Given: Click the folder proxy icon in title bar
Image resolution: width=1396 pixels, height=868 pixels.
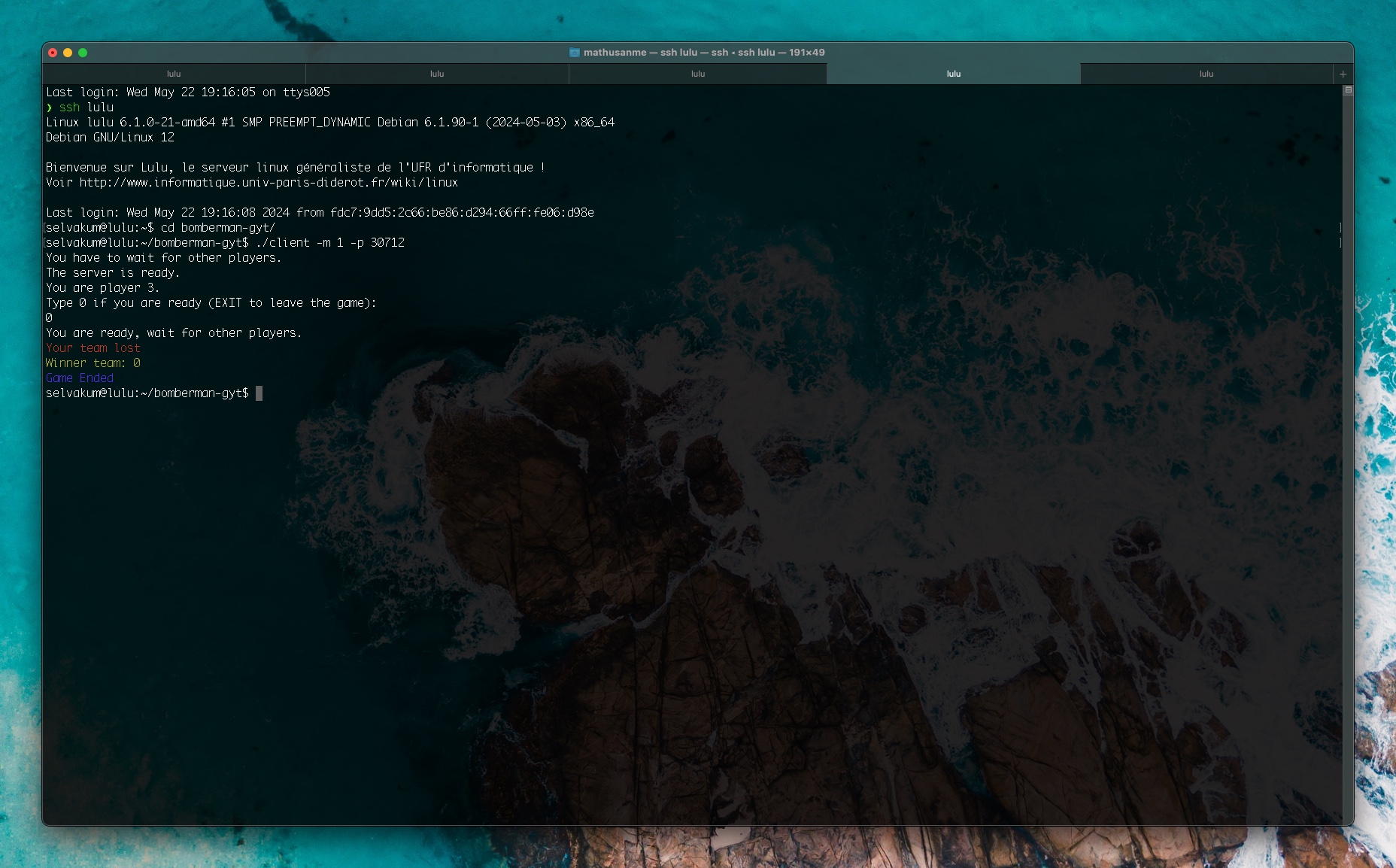Looking at the screenshot, I should pyautogui.click(x=575, y=53).
